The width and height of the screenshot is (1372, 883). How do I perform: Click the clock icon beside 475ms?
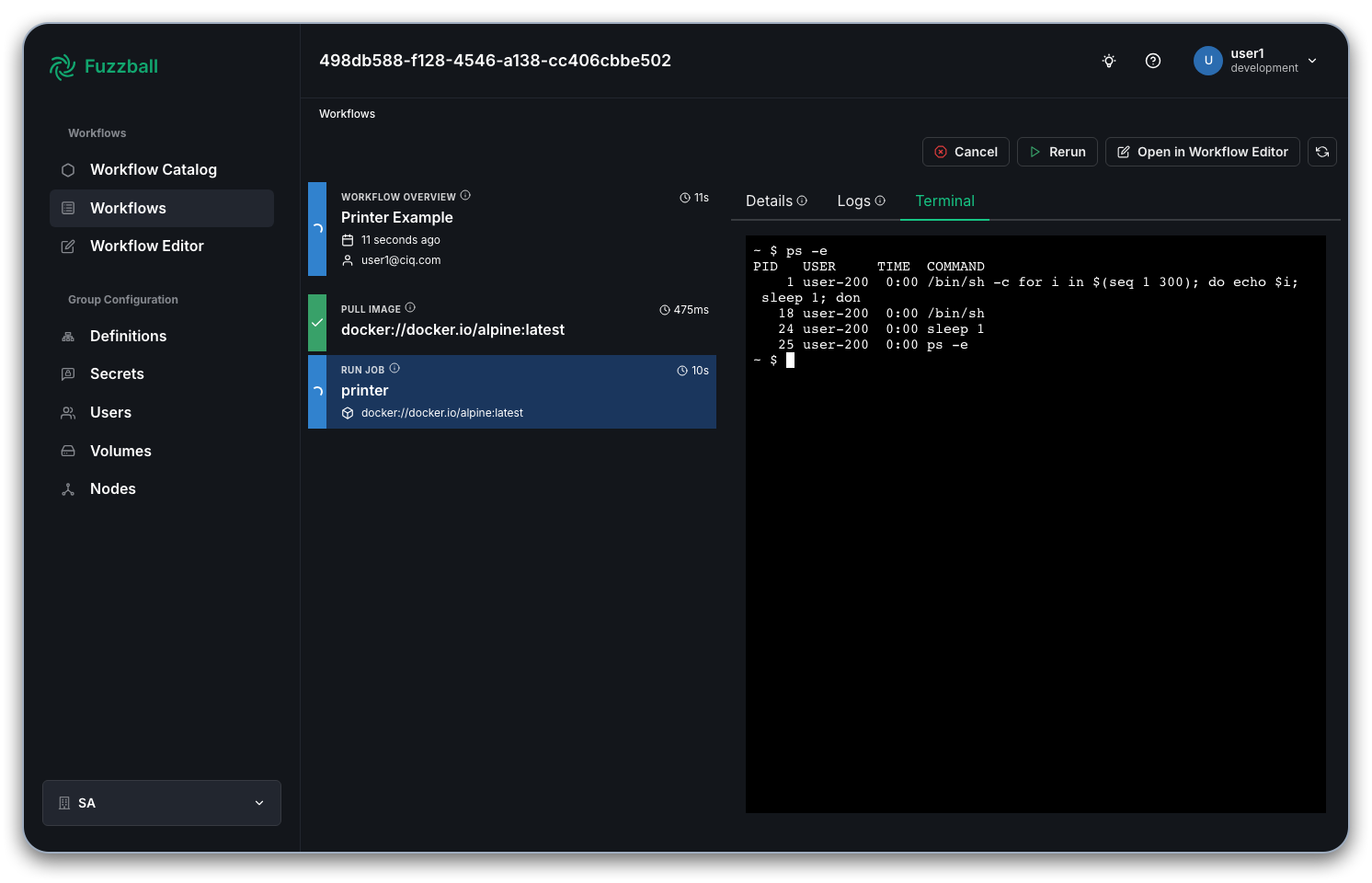point(665,310)
